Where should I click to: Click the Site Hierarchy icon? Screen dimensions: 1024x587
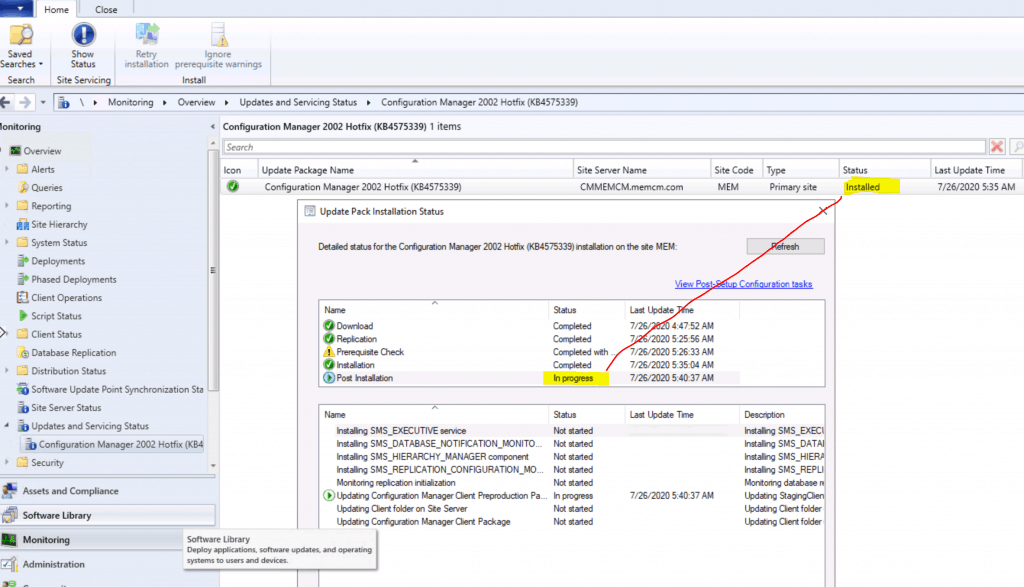(23, 224)
